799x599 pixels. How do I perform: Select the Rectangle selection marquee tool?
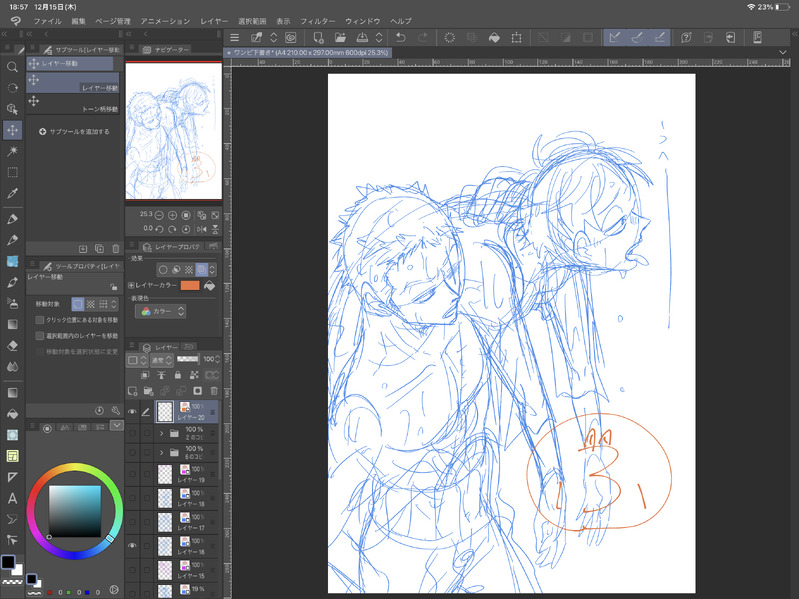pyautogui.click(x=12, y=172)
